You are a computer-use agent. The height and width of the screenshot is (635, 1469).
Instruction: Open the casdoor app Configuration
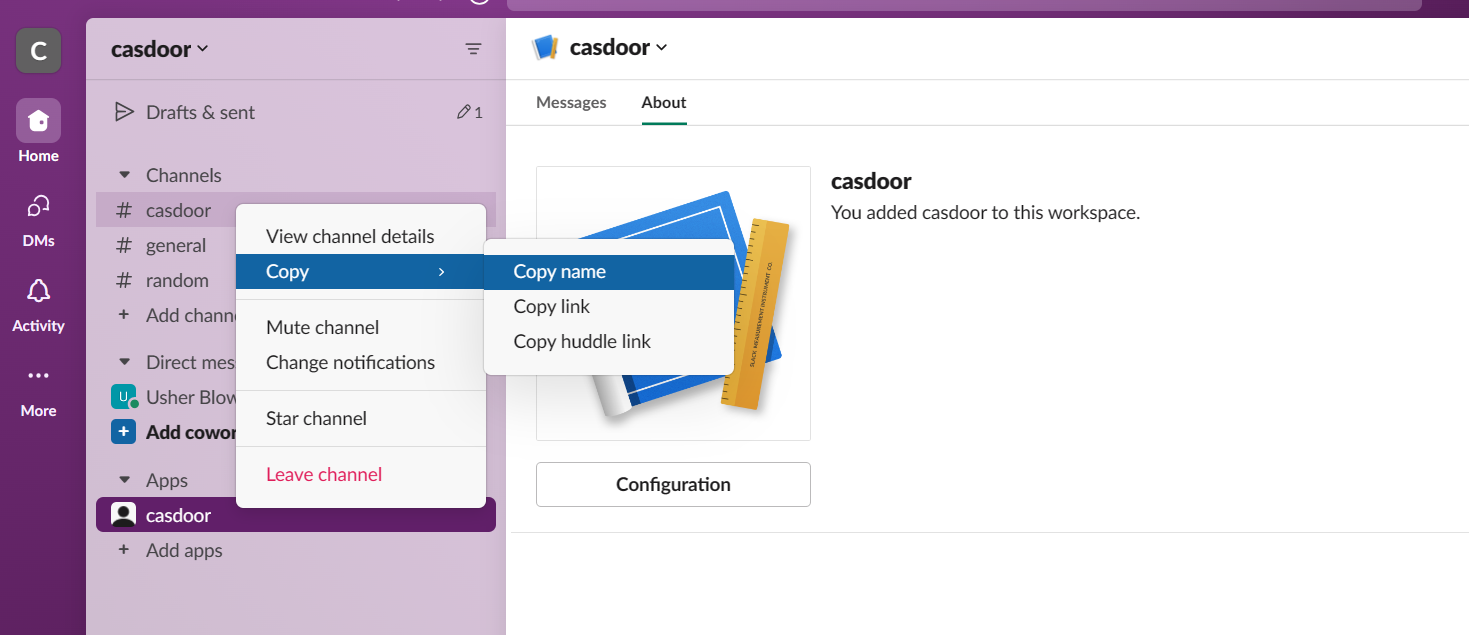tap(672, 484)
